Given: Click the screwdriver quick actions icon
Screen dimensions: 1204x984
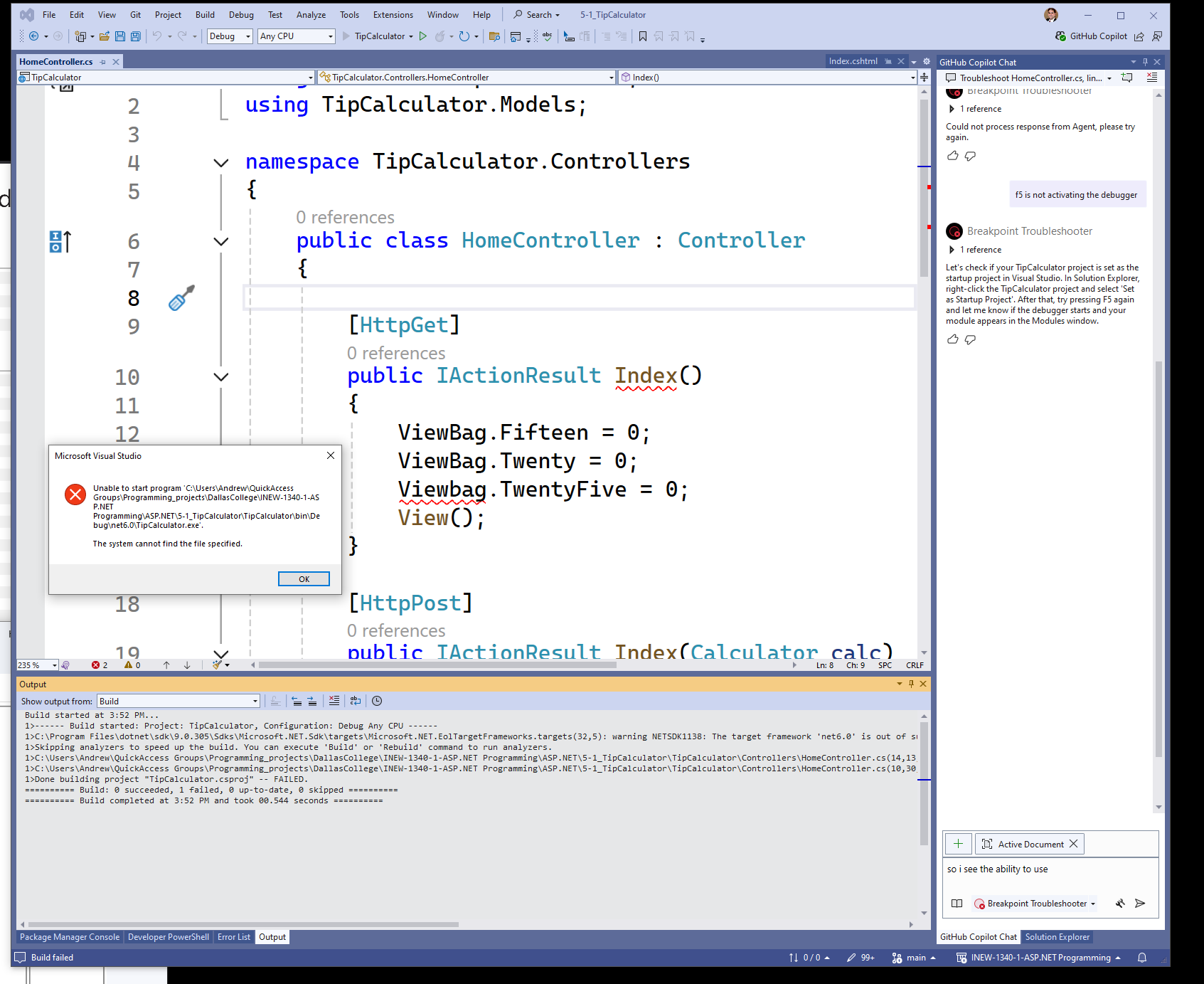Looking at the screenshot, I should 181,298.
